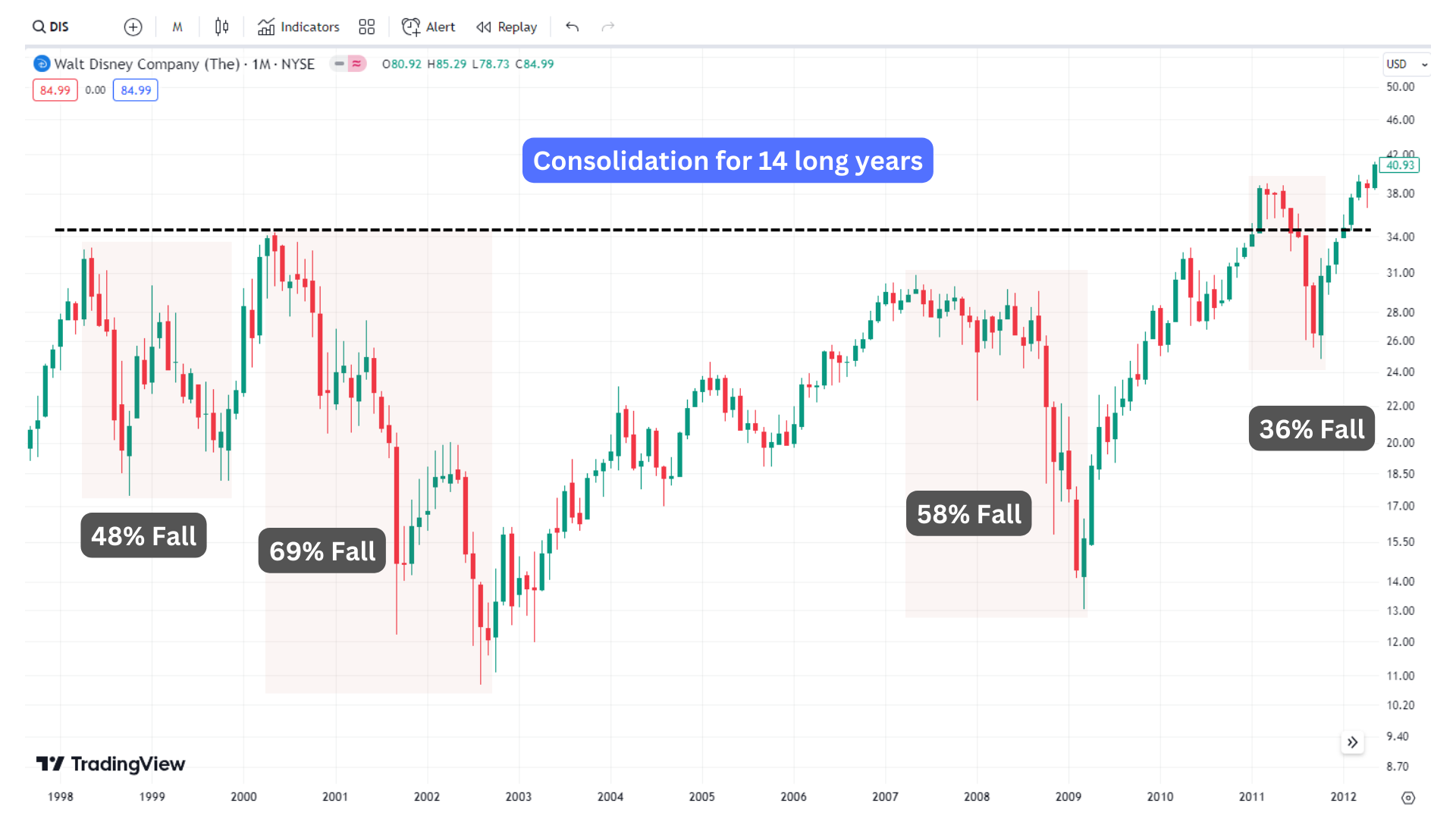Redo the last chart action

(607, 27)
